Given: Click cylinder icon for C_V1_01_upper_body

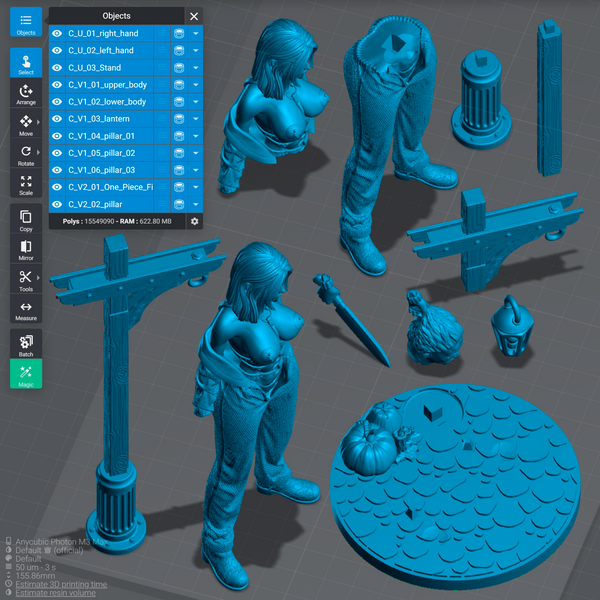Looking at the screenshot, I should coord(179,85).
